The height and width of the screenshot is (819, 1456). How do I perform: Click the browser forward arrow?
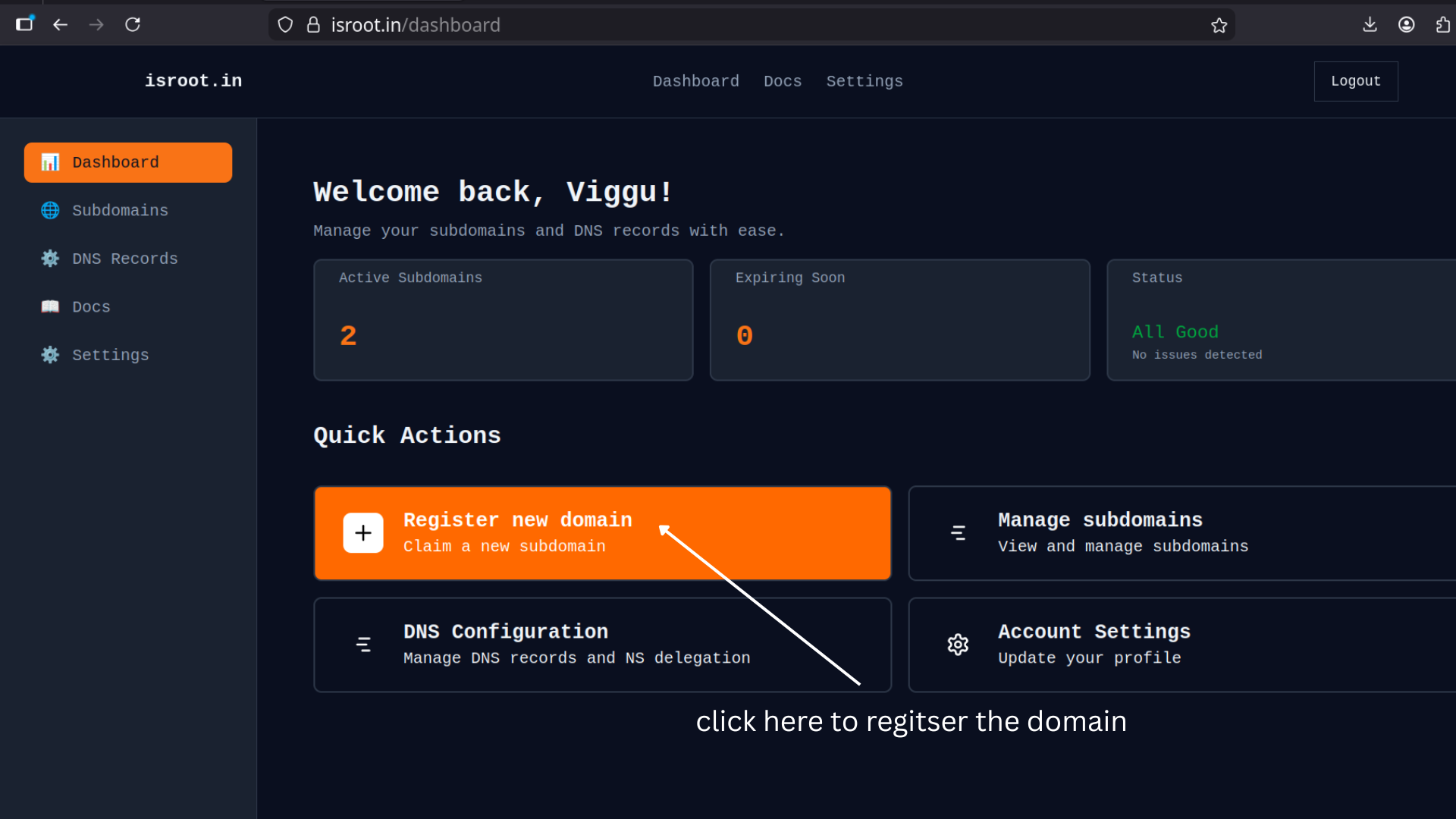coord(96,25)
